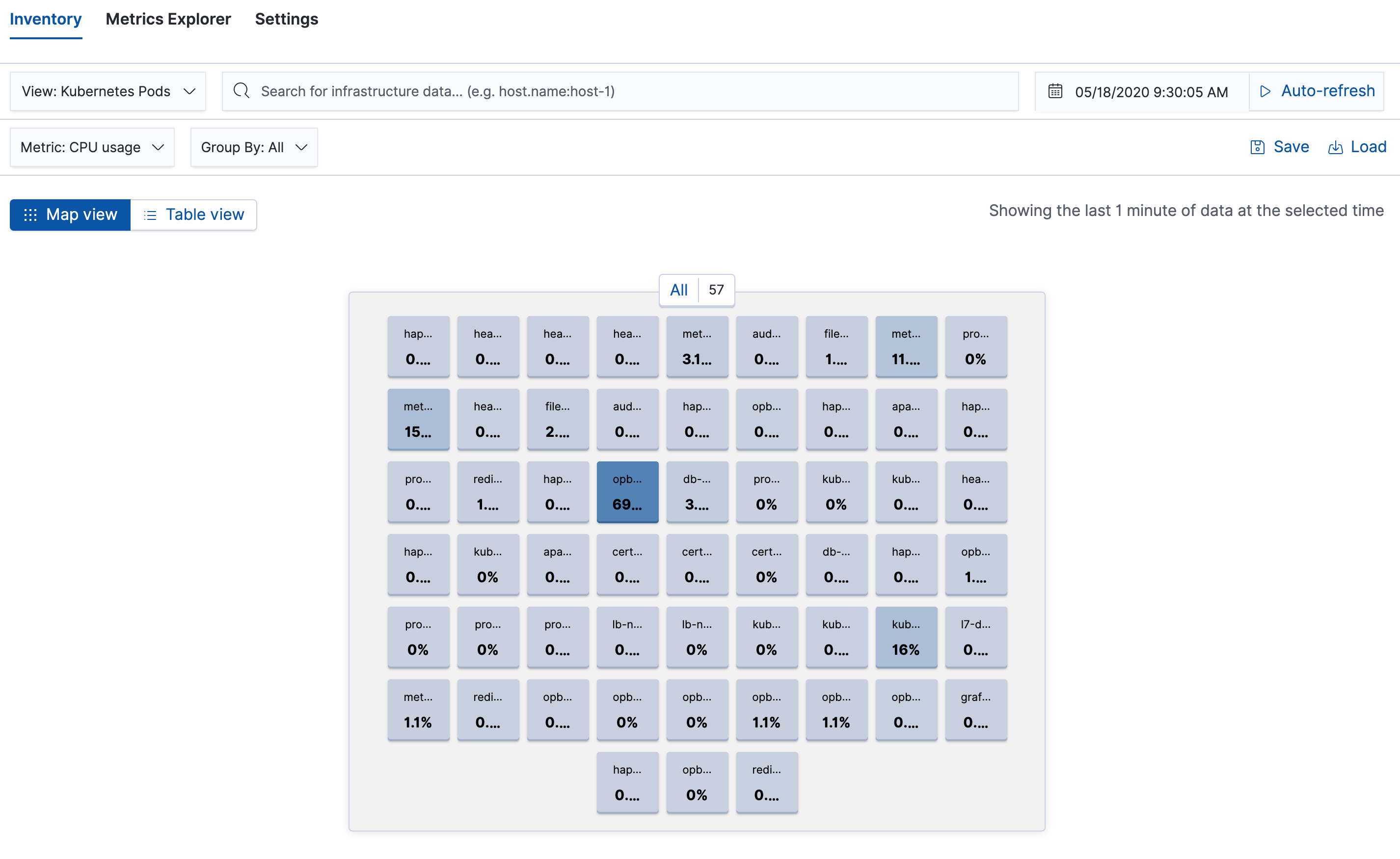Click the Load import icon

1335,147
